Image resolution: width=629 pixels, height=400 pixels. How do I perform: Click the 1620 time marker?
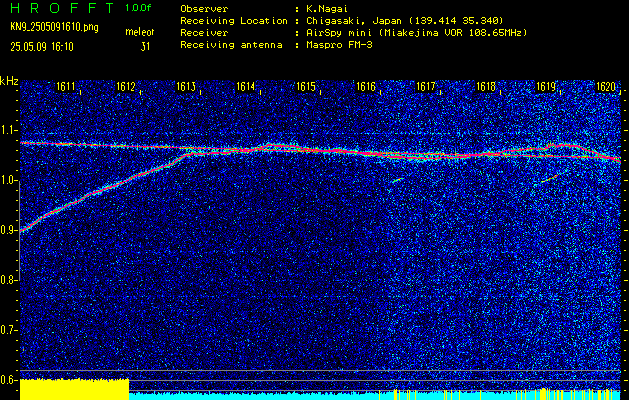click(606, 86)
